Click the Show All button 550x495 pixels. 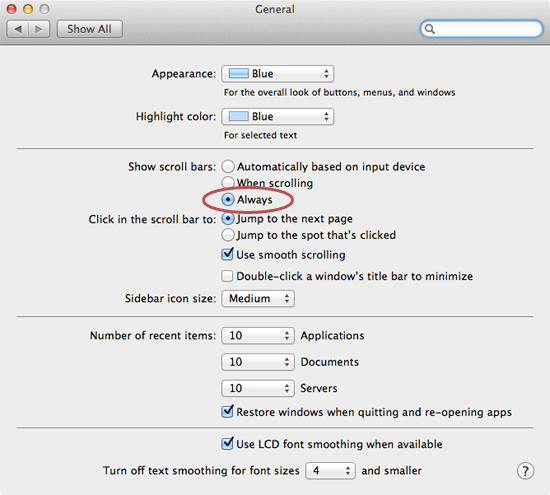tap(89, 29)
